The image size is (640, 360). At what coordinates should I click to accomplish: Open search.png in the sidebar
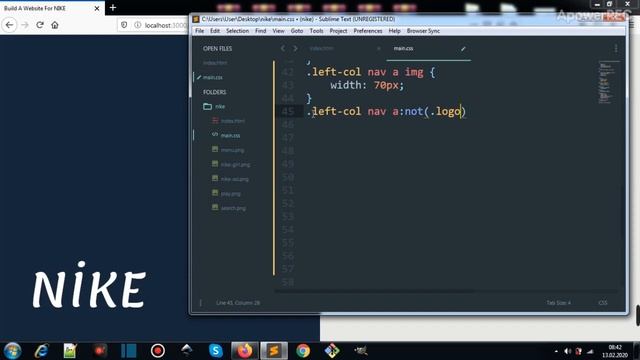point(233,209)
